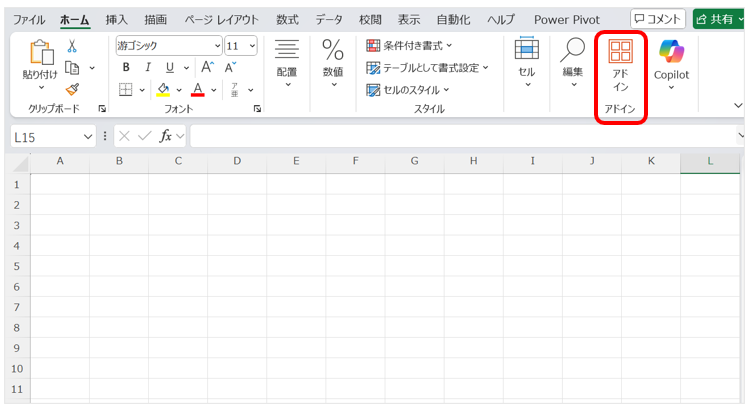Select row 5 header
751x414 pixels.
point(17,266)
